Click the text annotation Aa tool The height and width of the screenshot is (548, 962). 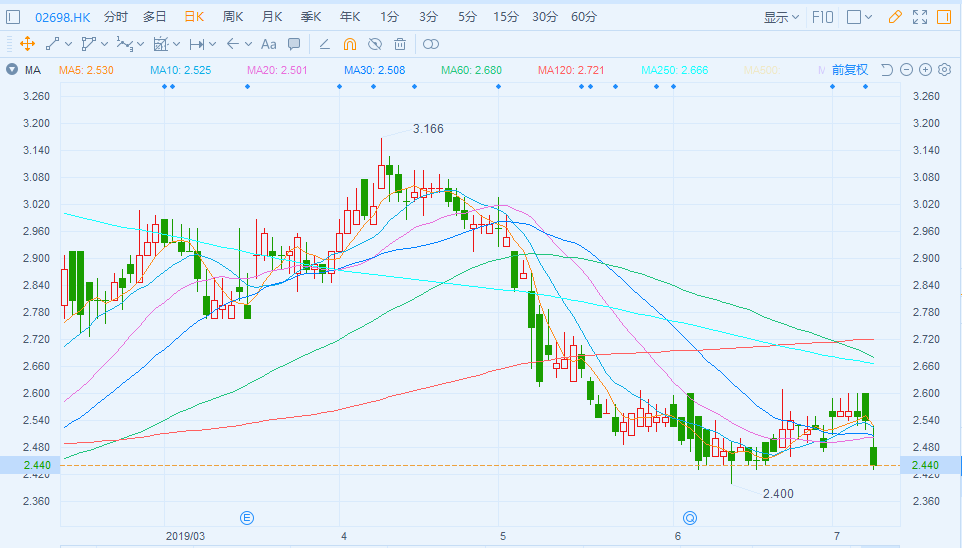[268, 44]
